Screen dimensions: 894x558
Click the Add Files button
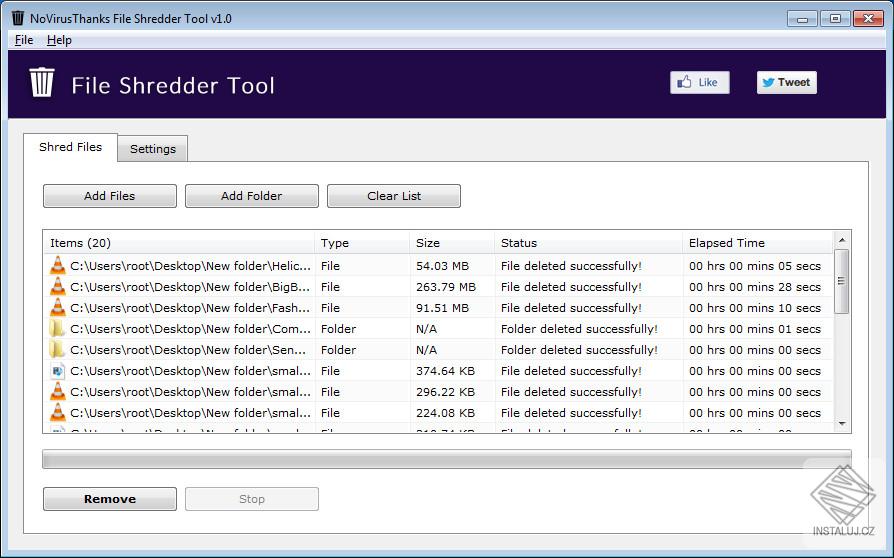tap(109, 195)
